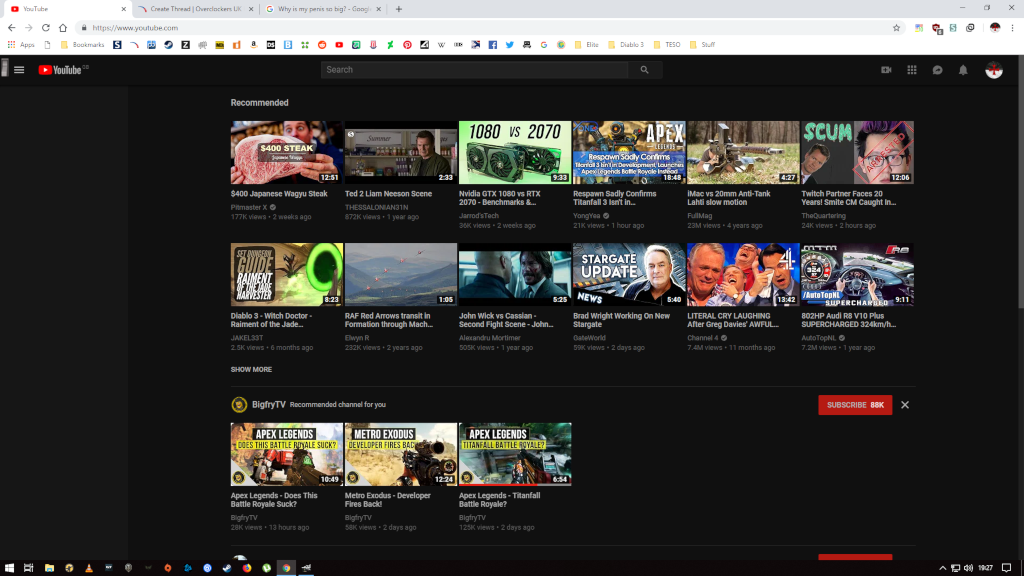
Task: Click the YouTube search input field
Action: (x=475, y=70)
